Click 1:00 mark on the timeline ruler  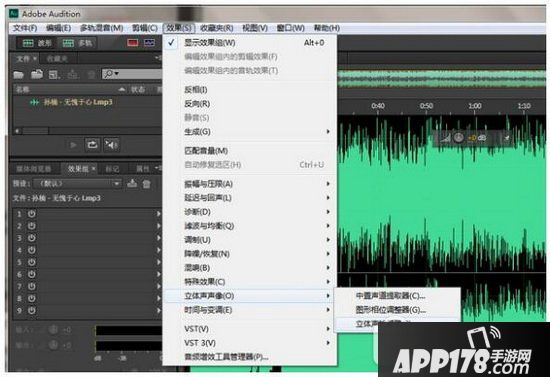click(475, 106)
